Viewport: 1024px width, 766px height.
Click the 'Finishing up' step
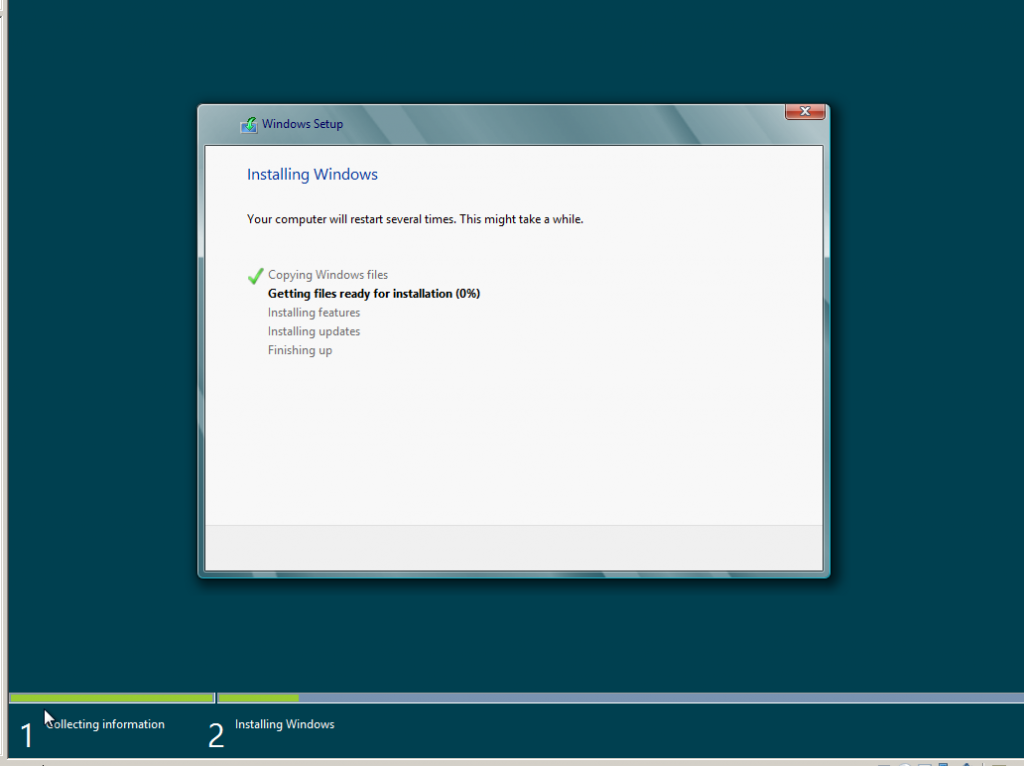(300, 351)
